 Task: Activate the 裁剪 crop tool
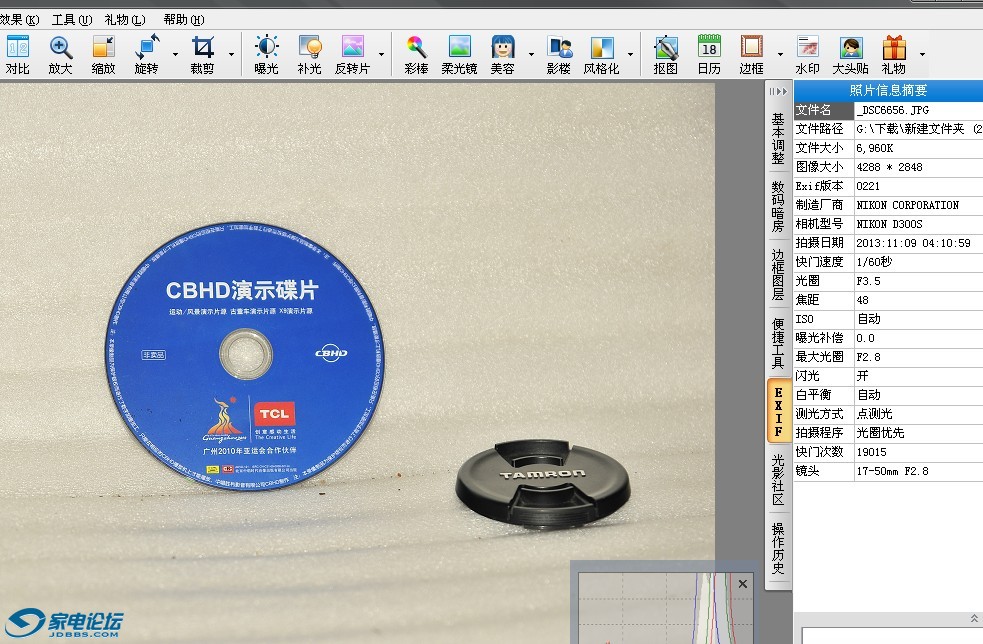(x=202, y=55)
